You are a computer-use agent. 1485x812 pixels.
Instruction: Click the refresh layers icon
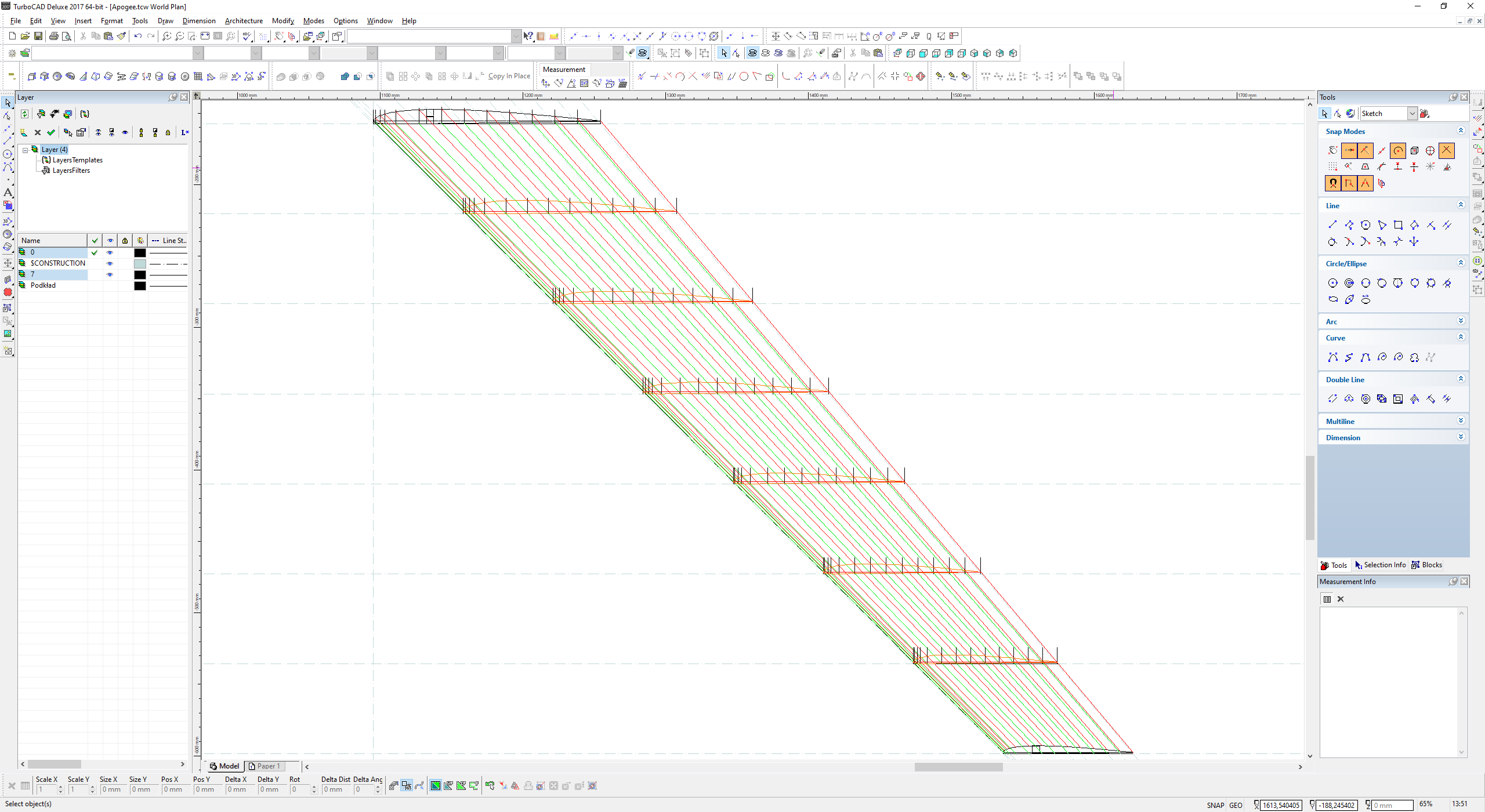click(x=24, y=114)
